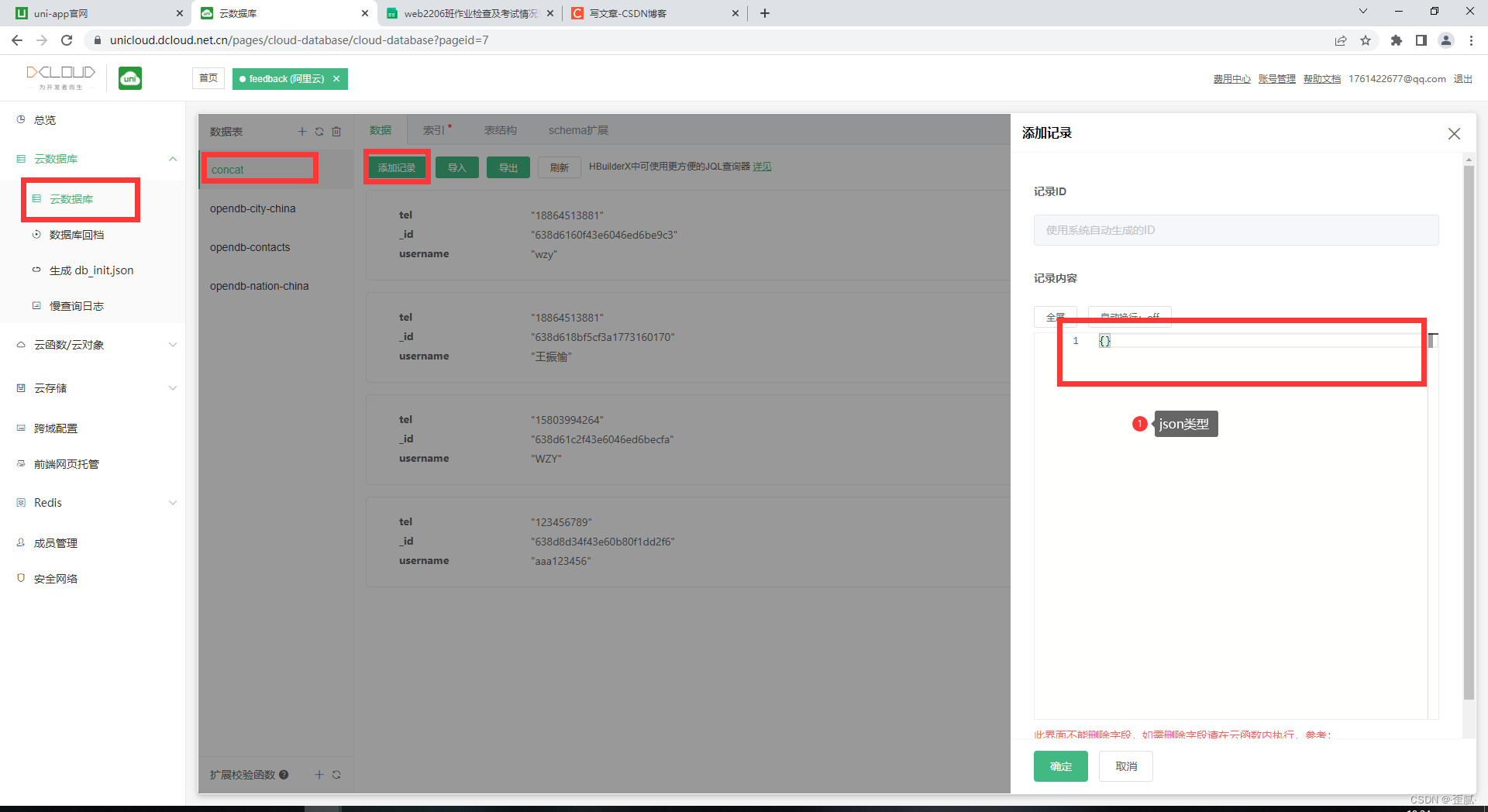Select the opendb-contacts table
1488x812 pixels.
(276, 247)
